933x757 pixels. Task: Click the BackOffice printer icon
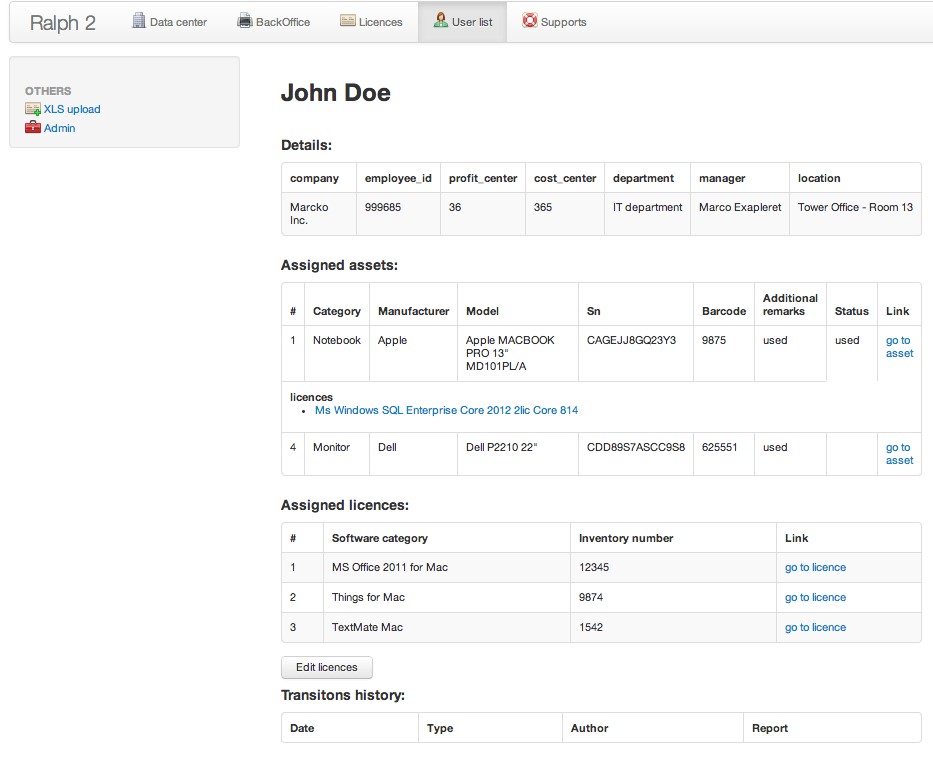(245, 21)
